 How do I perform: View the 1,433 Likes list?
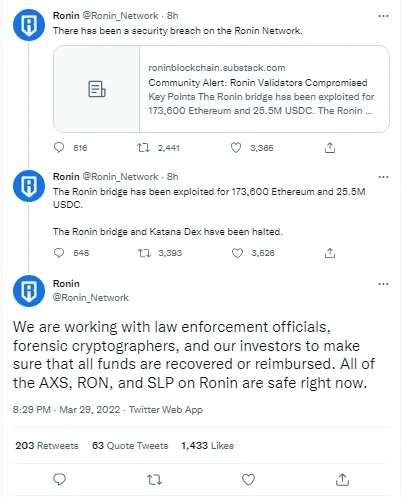(x=207, y=446)
